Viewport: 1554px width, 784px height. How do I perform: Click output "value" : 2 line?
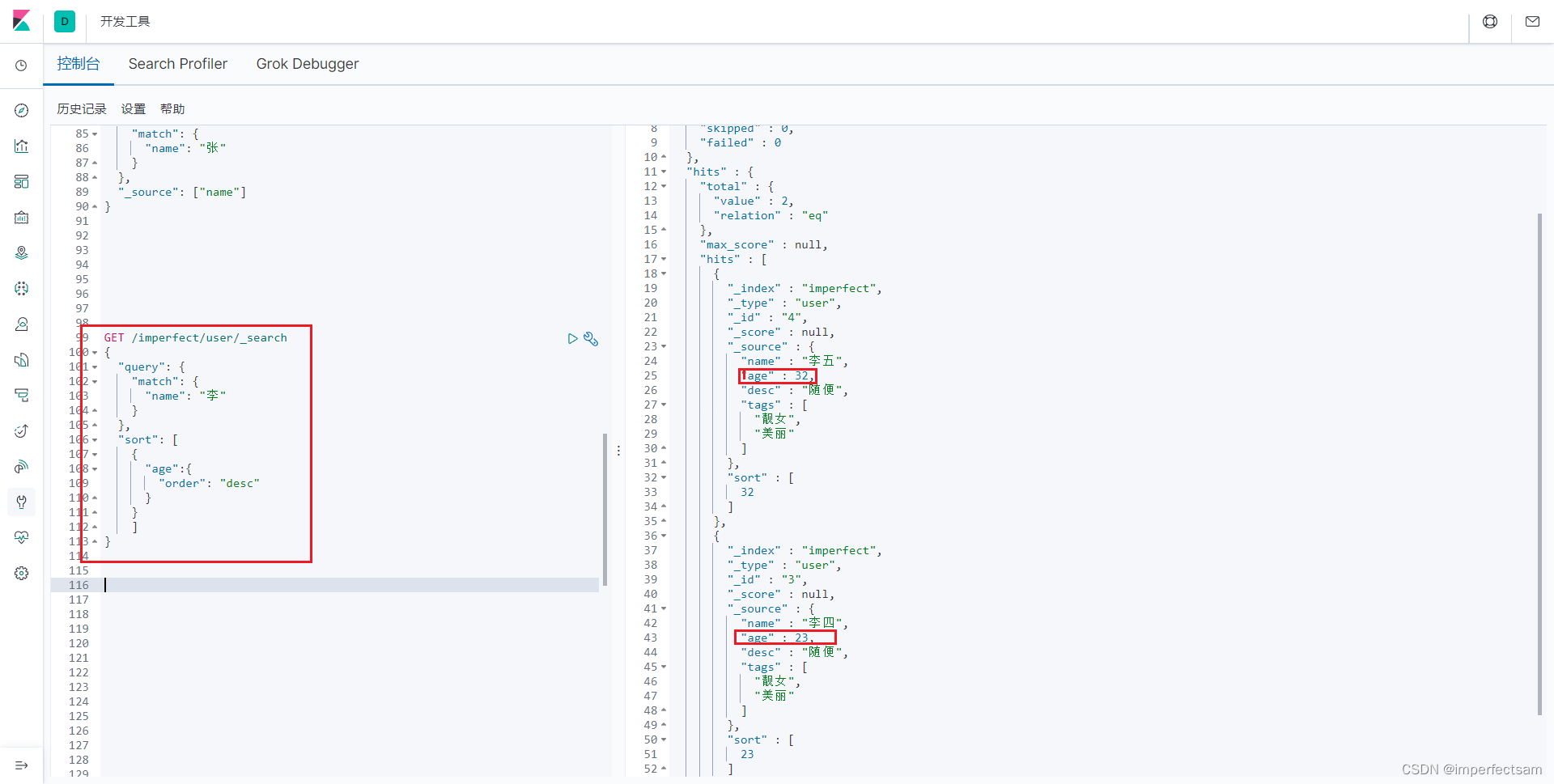click(754, 201)
